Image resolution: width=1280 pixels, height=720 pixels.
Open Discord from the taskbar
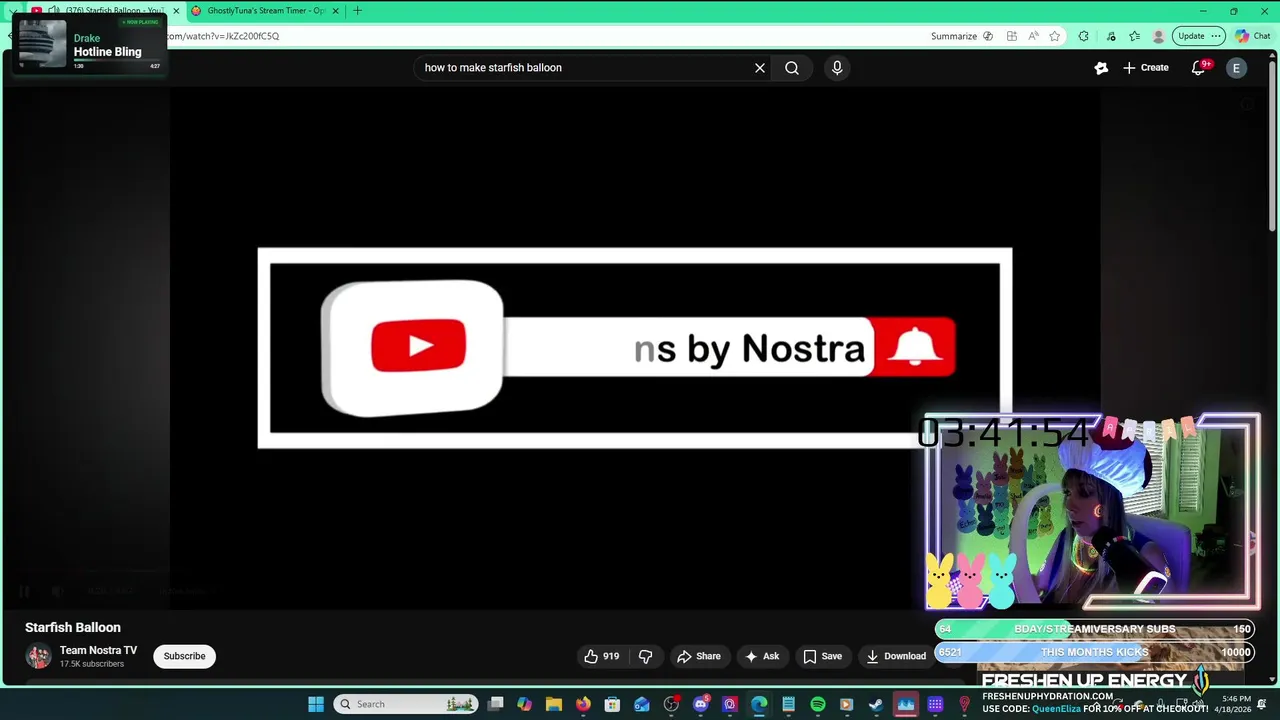click(700, 704)
